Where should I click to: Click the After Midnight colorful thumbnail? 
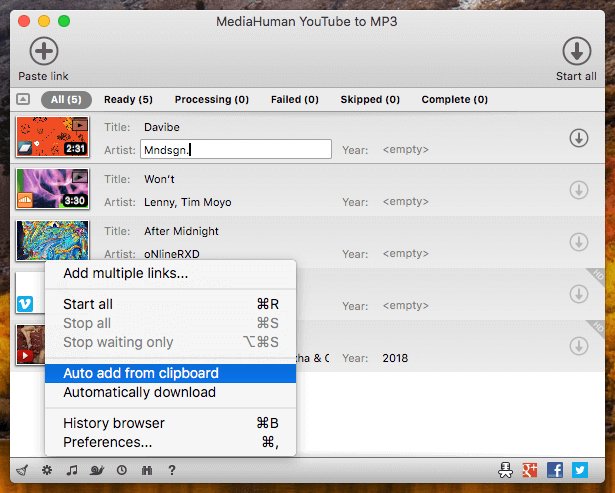53,240
